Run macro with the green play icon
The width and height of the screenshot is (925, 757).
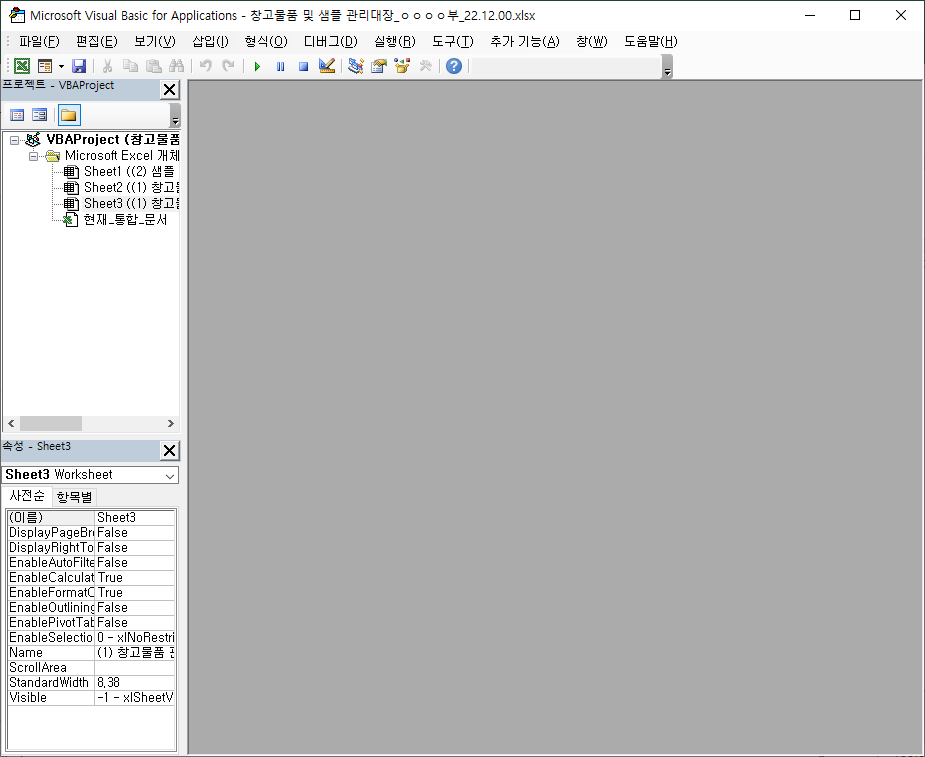tap(257, 66)
